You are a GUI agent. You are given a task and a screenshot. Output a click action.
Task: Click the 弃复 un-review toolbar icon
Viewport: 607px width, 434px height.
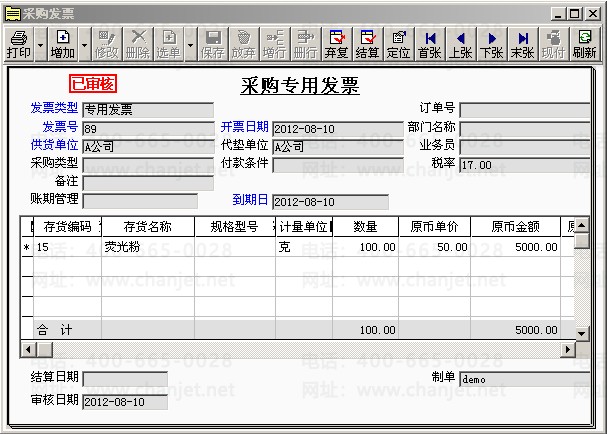[336, 44]
